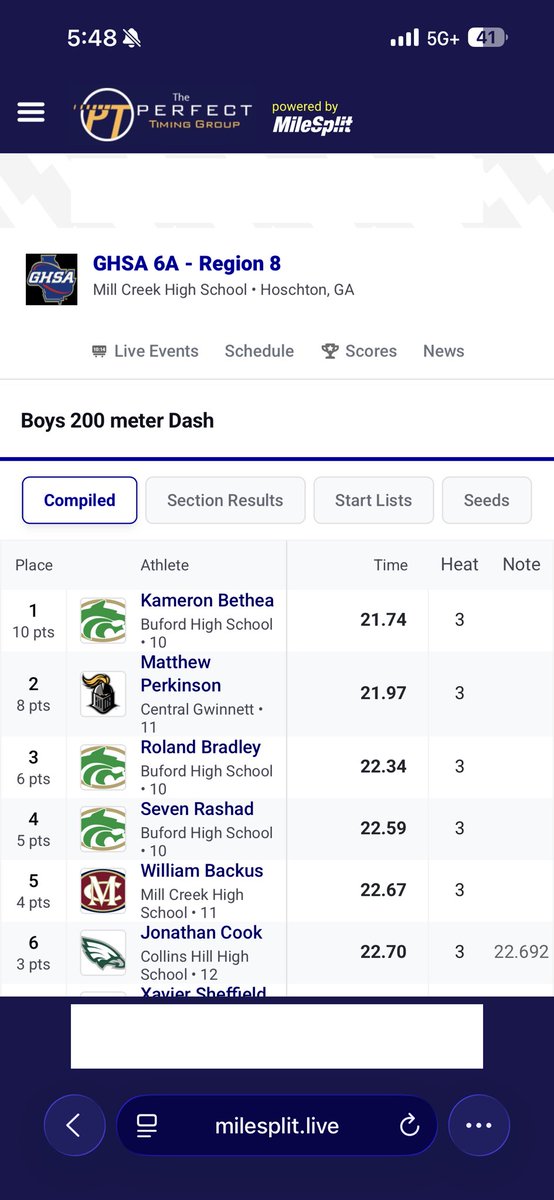
Task: Go back with browser back arrow
Action: 73,1125
